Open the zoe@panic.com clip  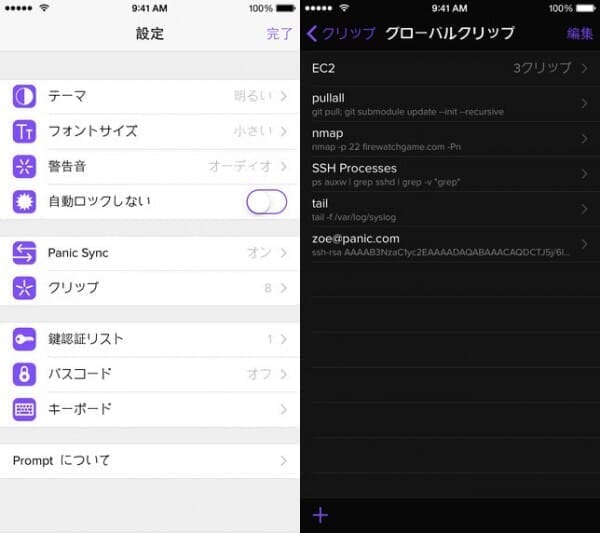450,244
